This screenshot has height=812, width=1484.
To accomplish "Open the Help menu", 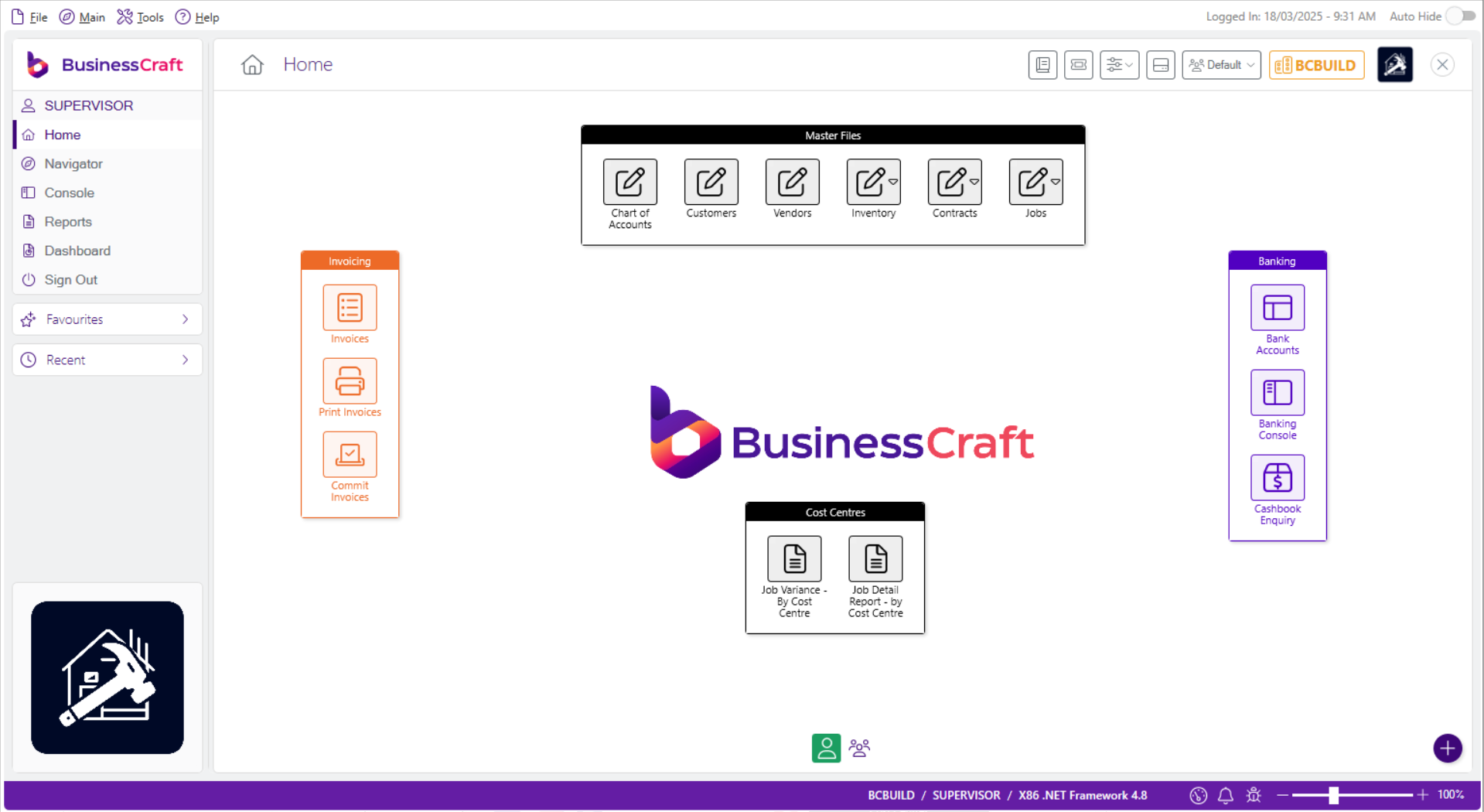I will 197,17.
